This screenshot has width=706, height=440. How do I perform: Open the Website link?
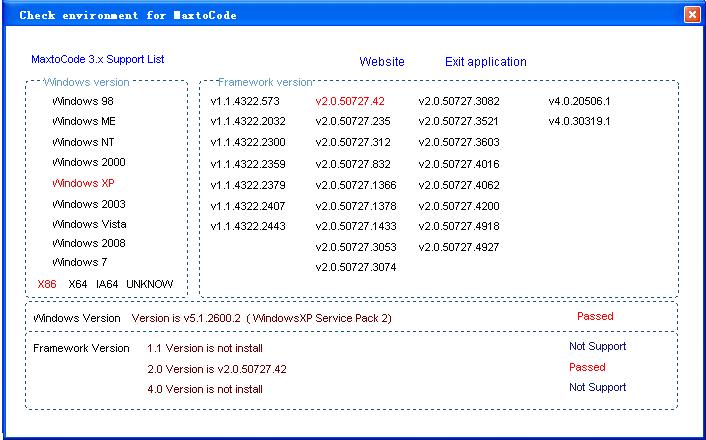tap(382, 62)
